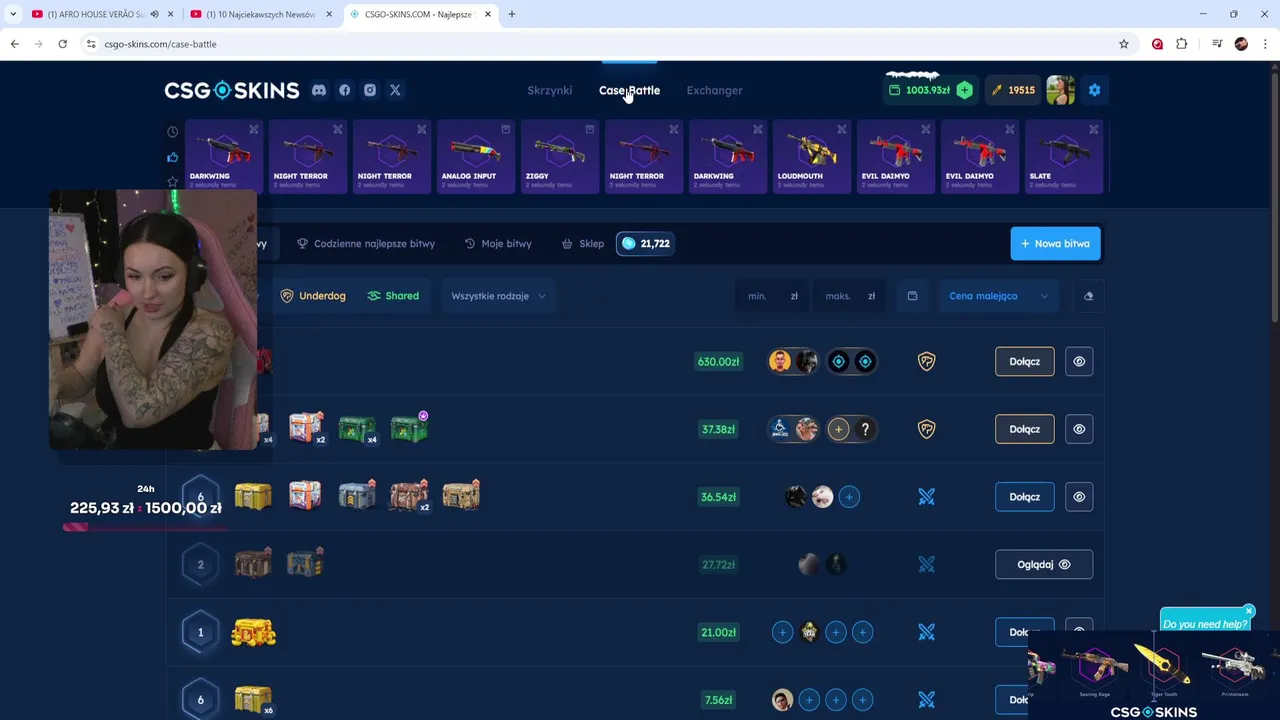Image resolution: width=1280 pixels, height=720 pixels.
Task: Click the ANALOG INPUT drop card
Action: coord(475,157)
